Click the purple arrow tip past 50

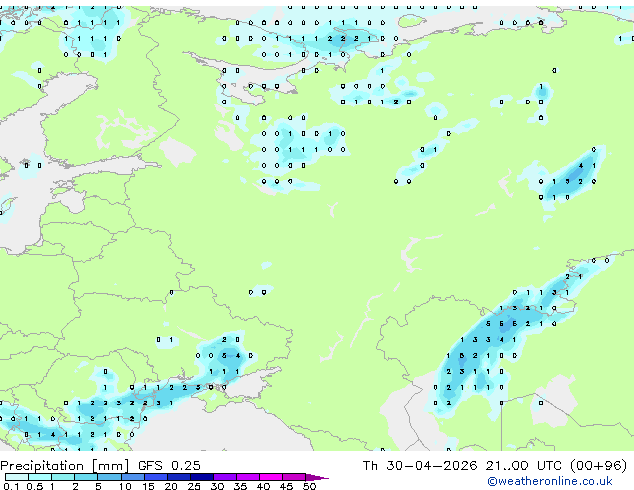(317, 478)
